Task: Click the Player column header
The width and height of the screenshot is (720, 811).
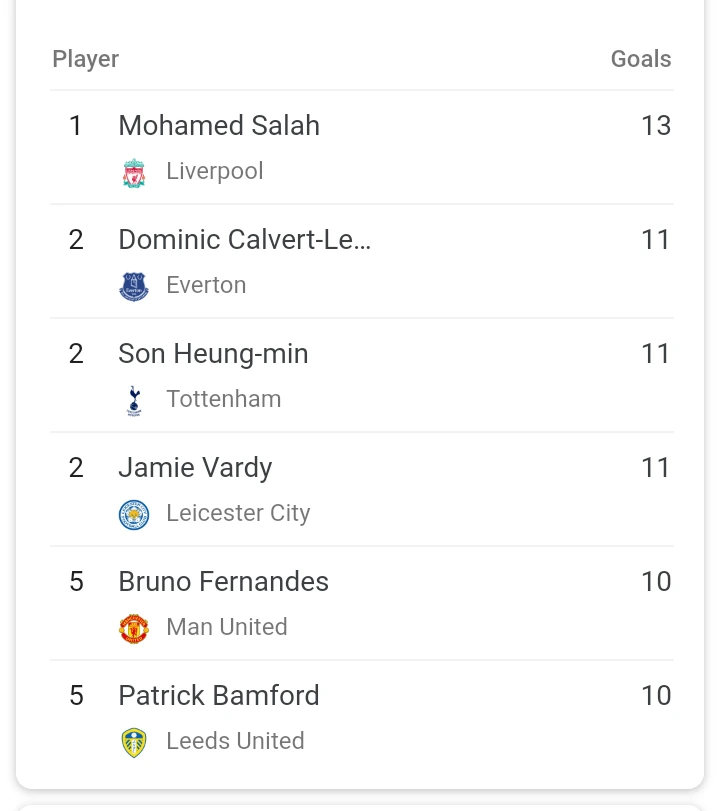Action: pos(85,59)
